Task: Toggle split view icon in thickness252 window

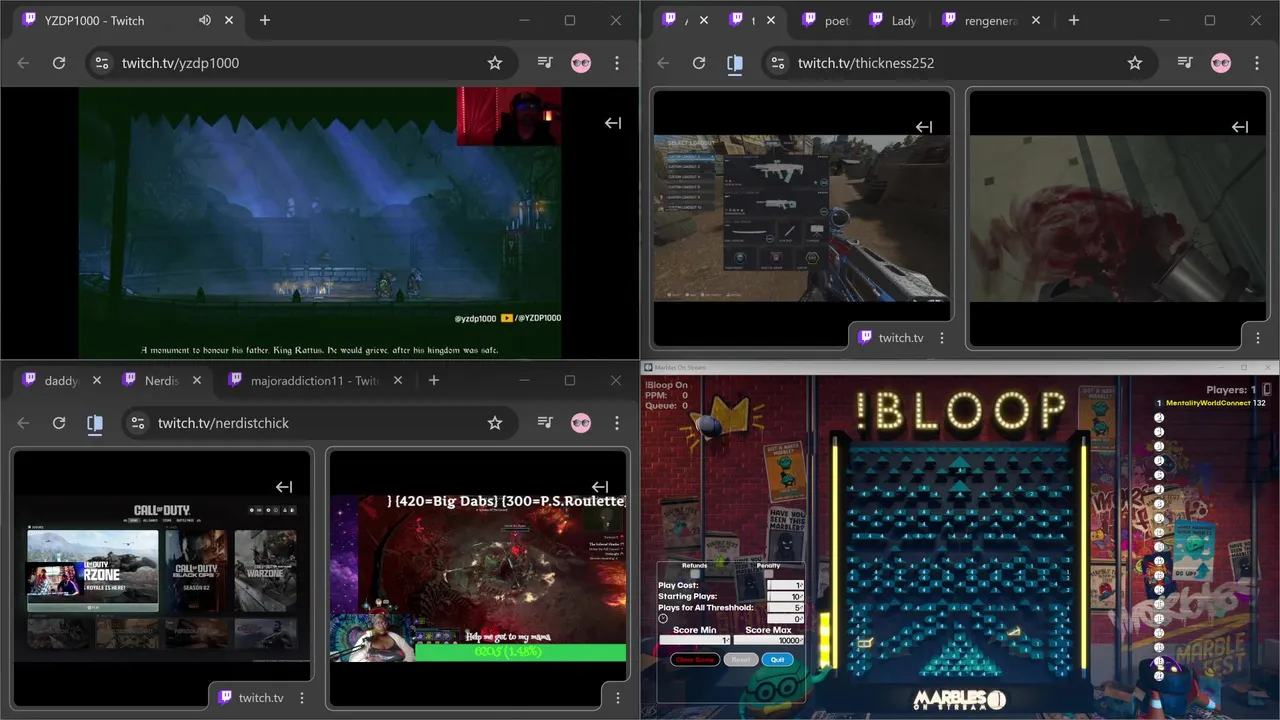Action: pyautogui.click(x=735, y=63)
